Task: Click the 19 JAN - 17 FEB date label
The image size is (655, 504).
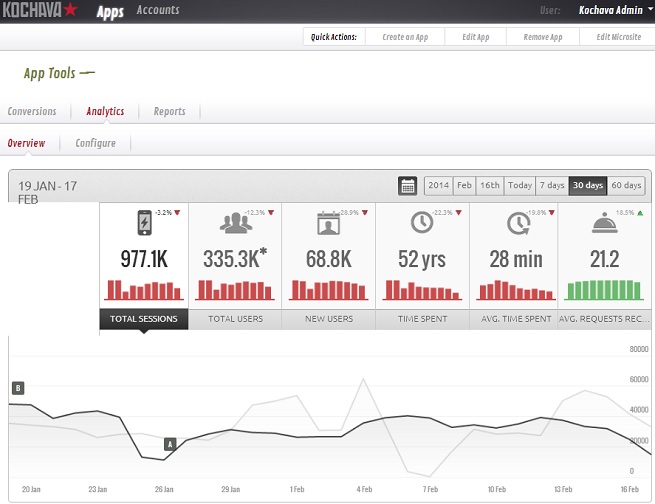Action: 47,192
